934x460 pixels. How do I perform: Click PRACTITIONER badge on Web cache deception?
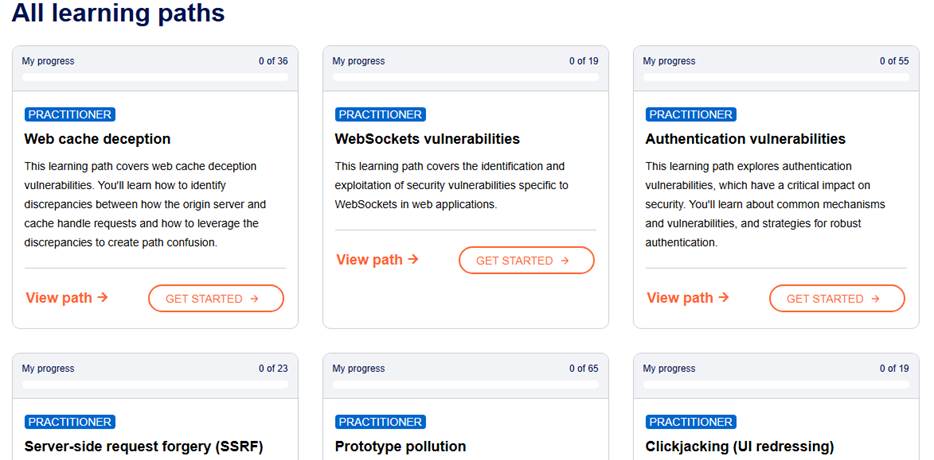(70, 114)
